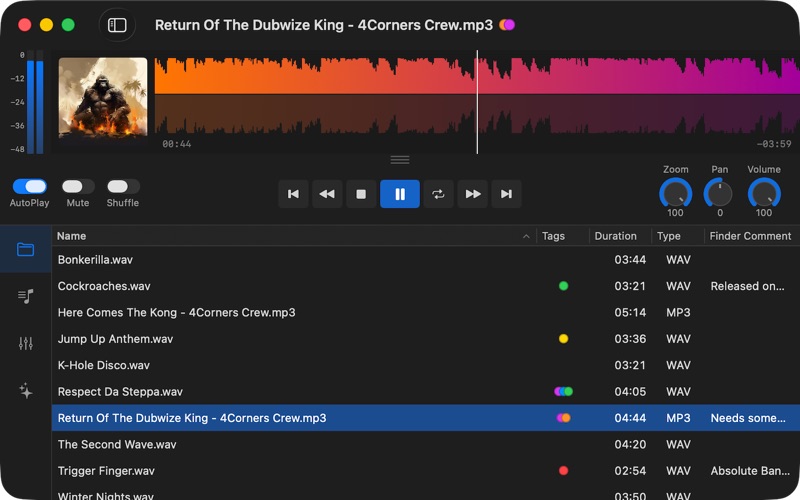Click the green tag on Cockroaches.wav
Image resolution: width=800 pixels, height=500 pixels.
563,286
